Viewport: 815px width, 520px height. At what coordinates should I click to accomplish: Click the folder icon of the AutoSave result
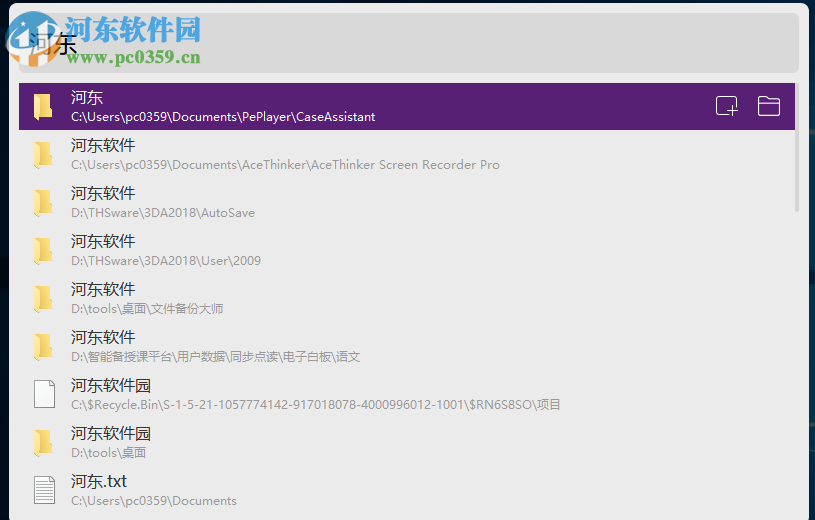pos(43,203)
